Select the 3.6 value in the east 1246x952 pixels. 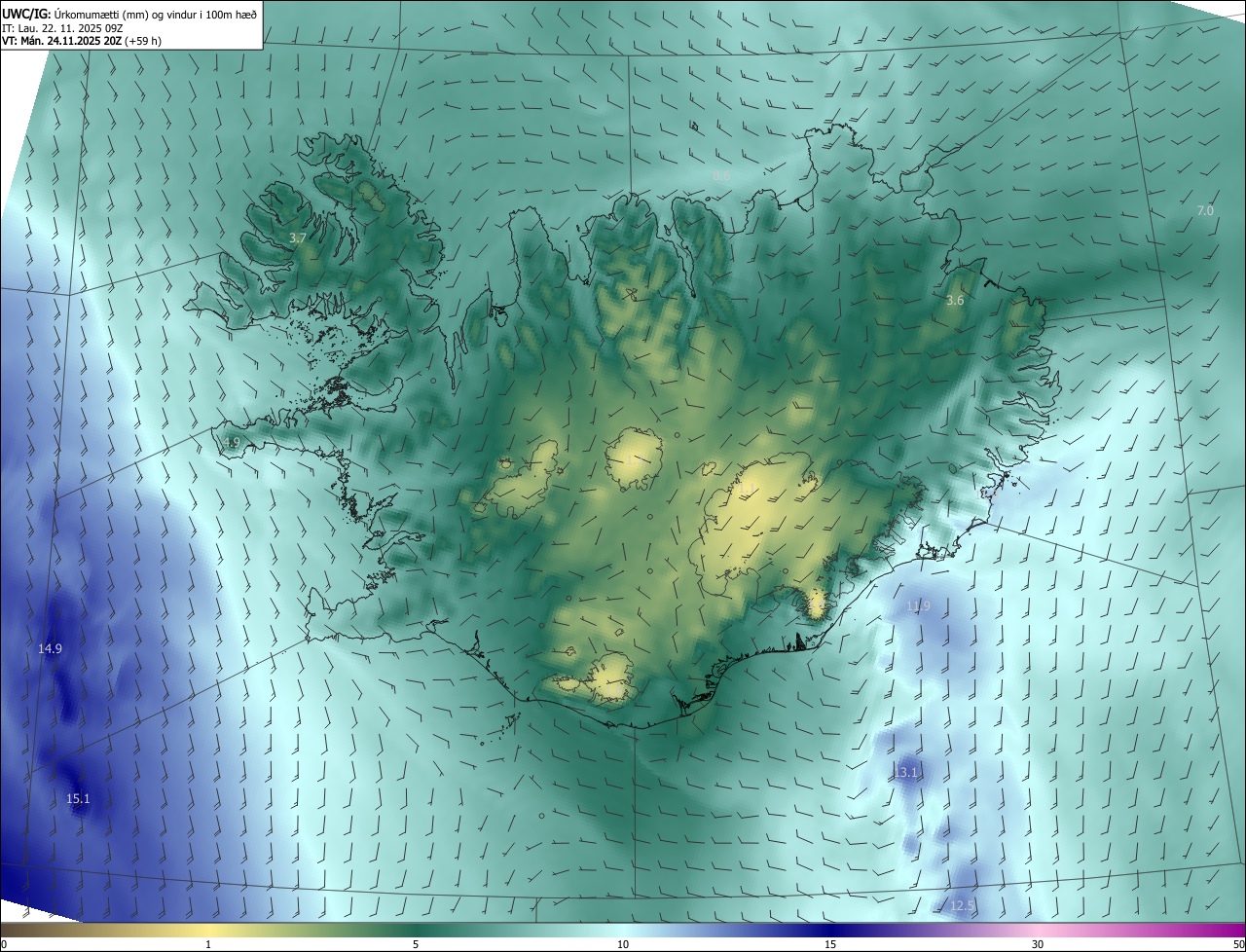[x=955, y=300]
